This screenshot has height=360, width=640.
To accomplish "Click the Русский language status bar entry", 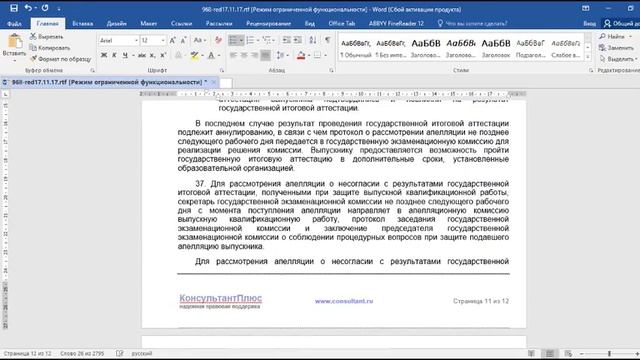I will pos(142,353).
